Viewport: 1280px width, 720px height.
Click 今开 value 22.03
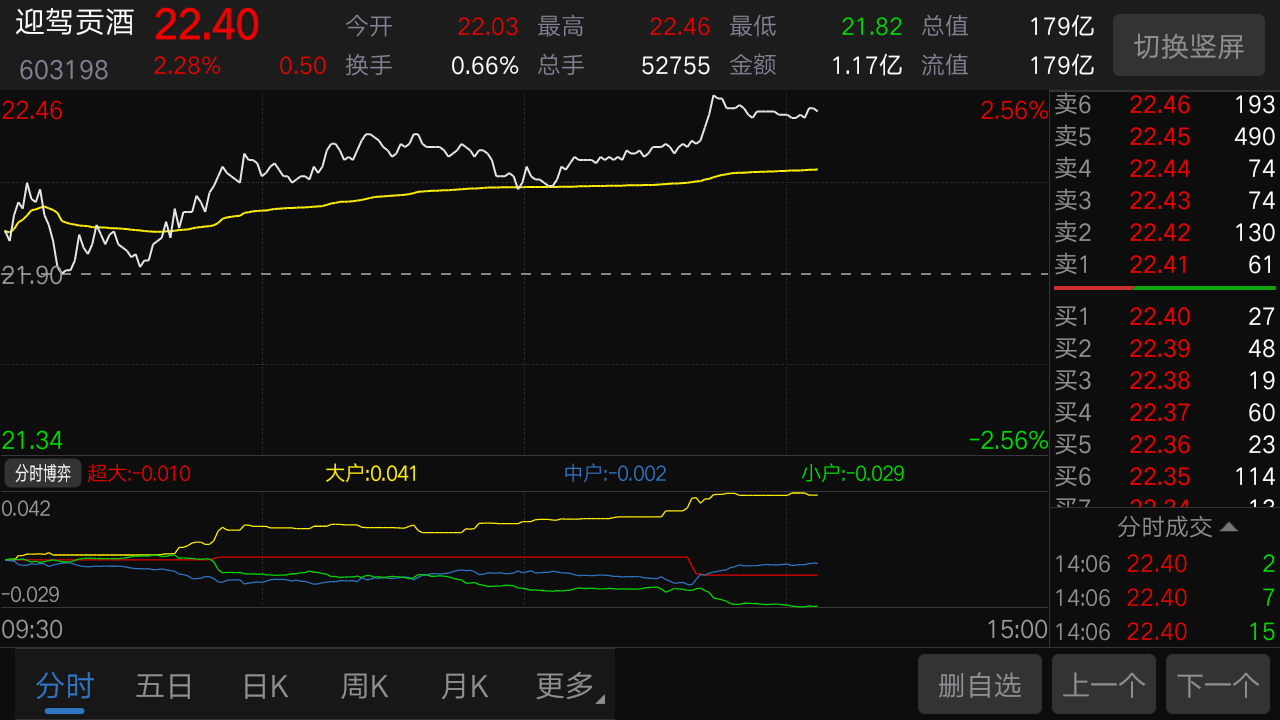[489, 27]
